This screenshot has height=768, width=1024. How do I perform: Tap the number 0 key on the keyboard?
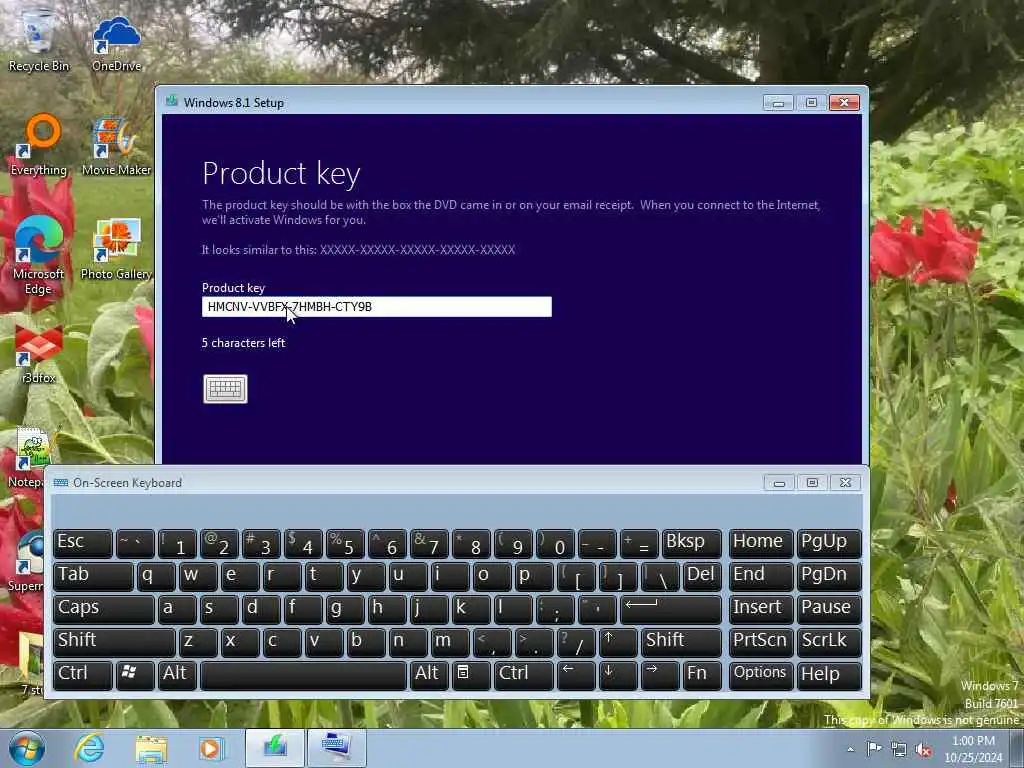pos(555,543)
